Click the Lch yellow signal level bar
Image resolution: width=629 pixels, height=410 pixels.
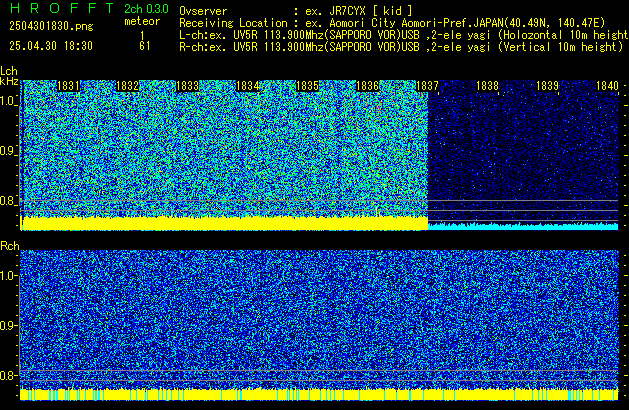tap(225, 223)
